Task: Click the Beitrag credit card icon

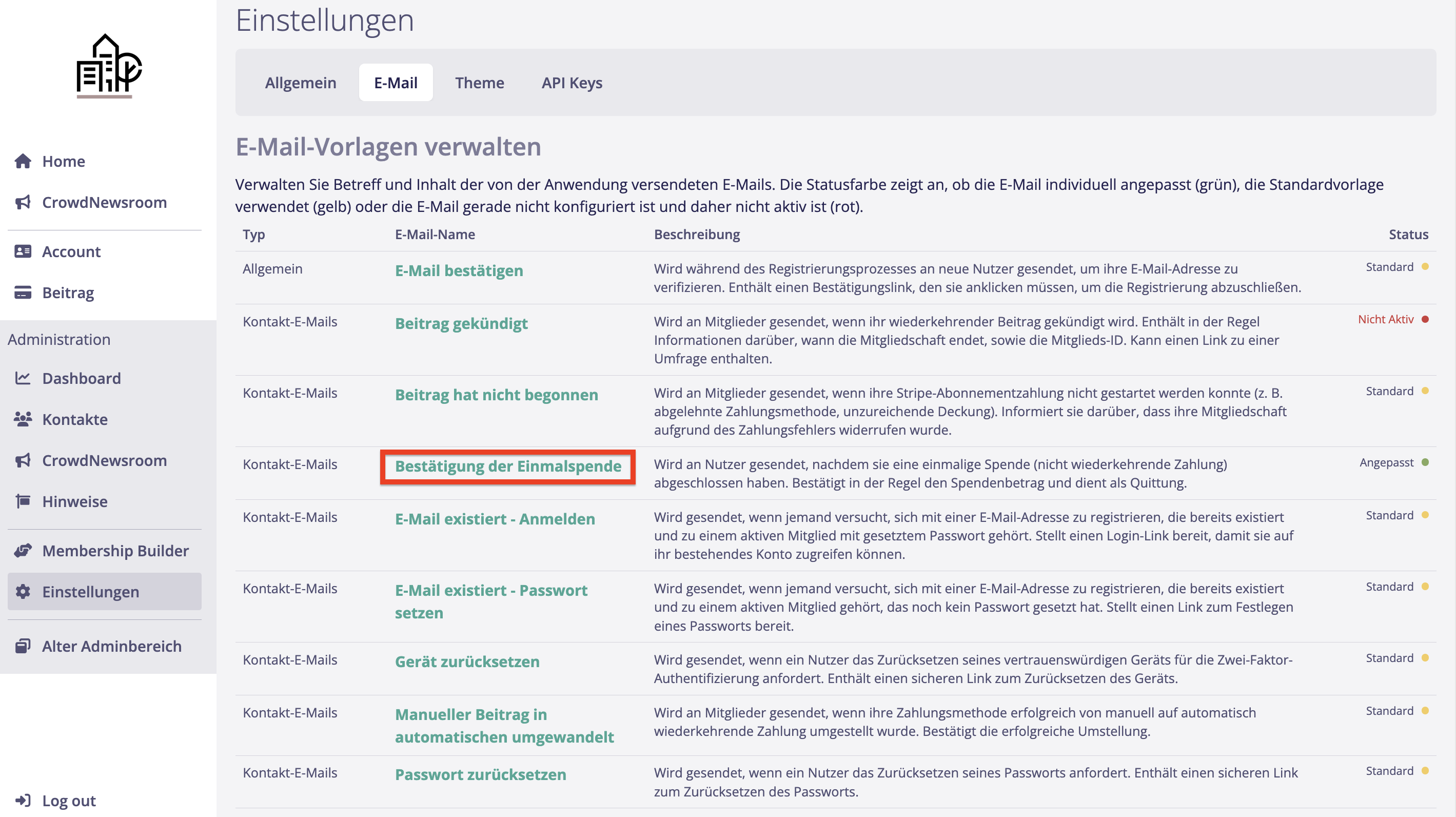Action: 23,293
